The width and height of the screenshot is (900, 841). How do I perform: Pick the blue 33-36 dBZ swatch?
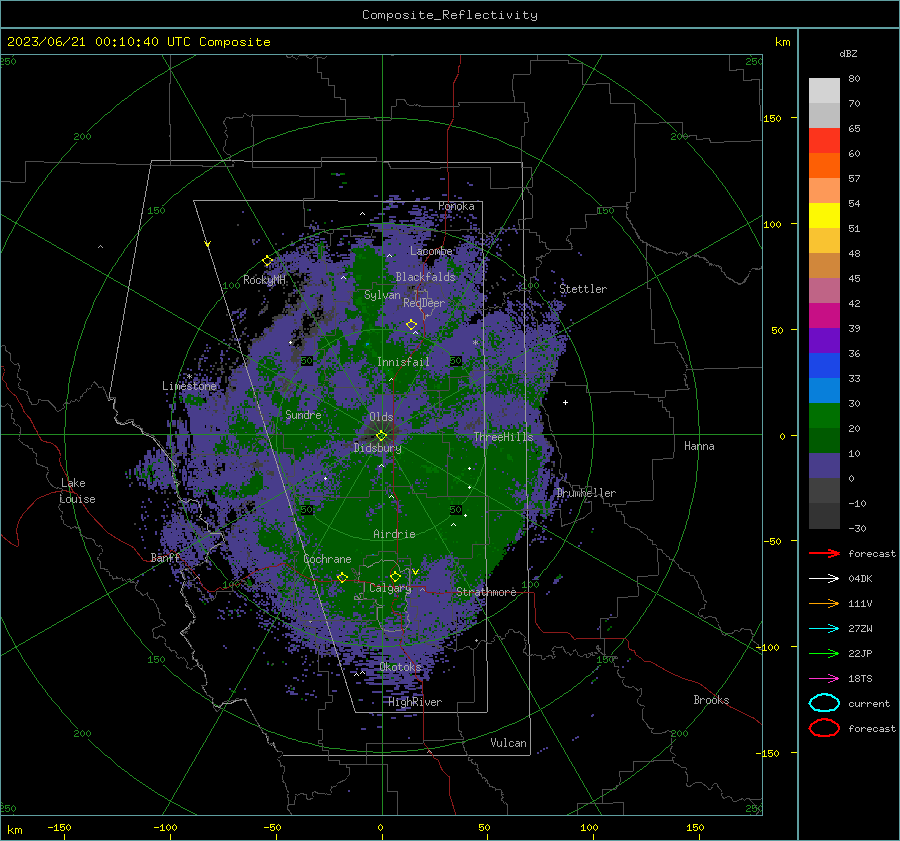tap(824, 366)
